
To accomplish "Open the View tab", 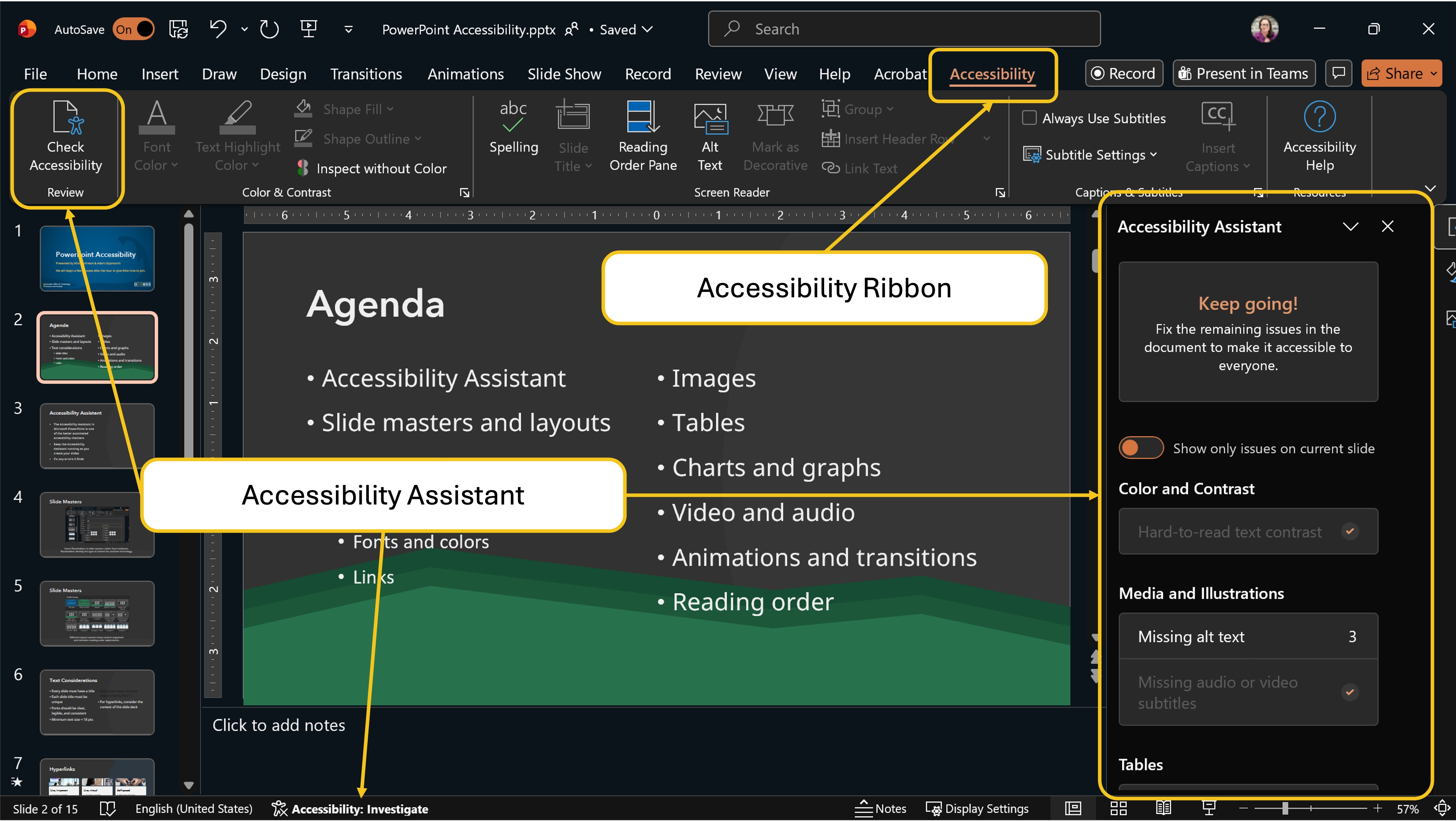I will point(780,74).
